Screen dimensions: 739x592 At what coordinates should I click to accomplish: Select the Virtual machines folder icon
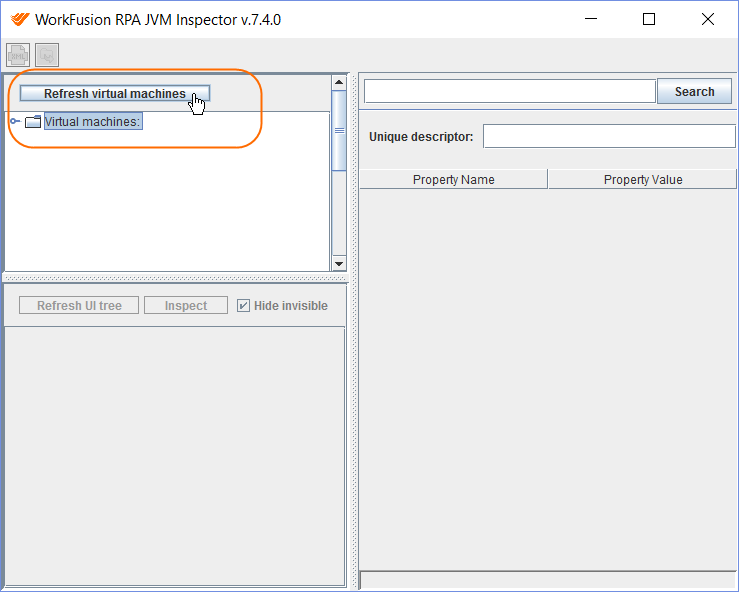coord(33,122)
